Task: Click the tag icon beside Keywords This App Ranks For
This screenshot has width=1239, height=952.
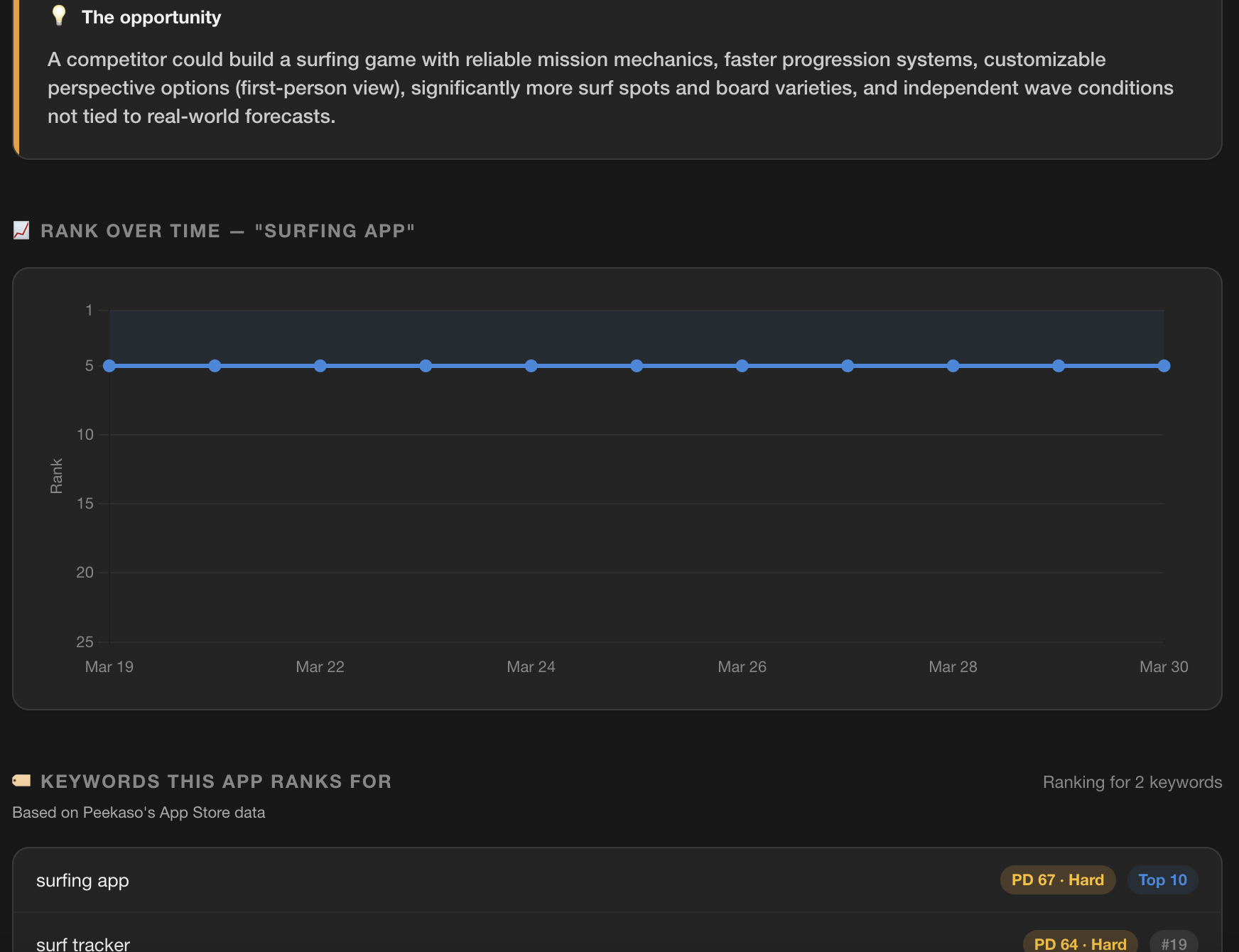Action: click(21, 781)
